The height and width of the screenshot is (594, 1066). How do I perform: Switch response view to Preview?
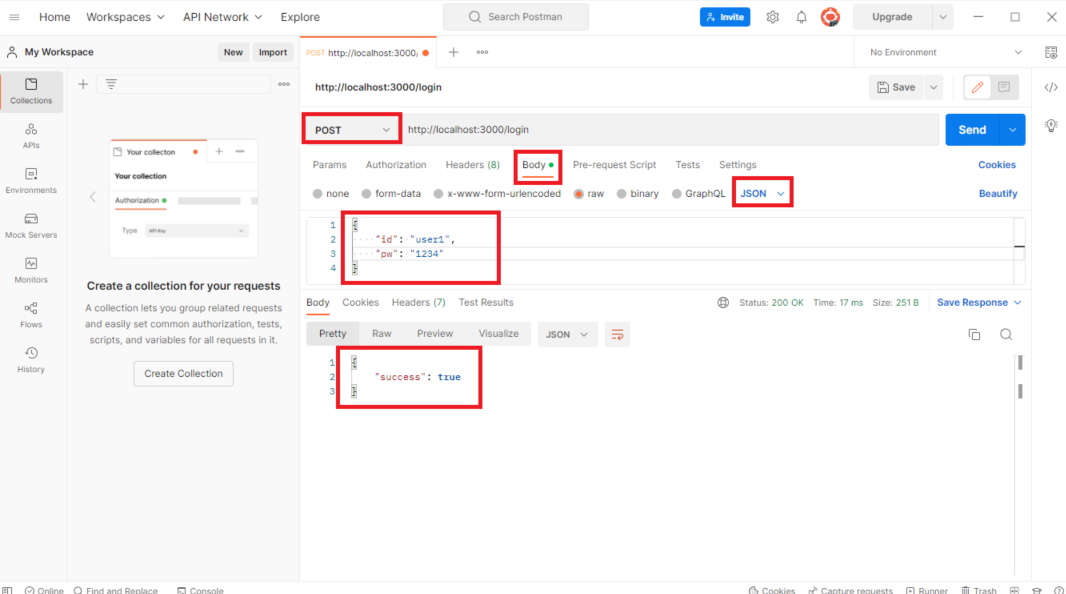pyautogui.click(x=435, y=334)
